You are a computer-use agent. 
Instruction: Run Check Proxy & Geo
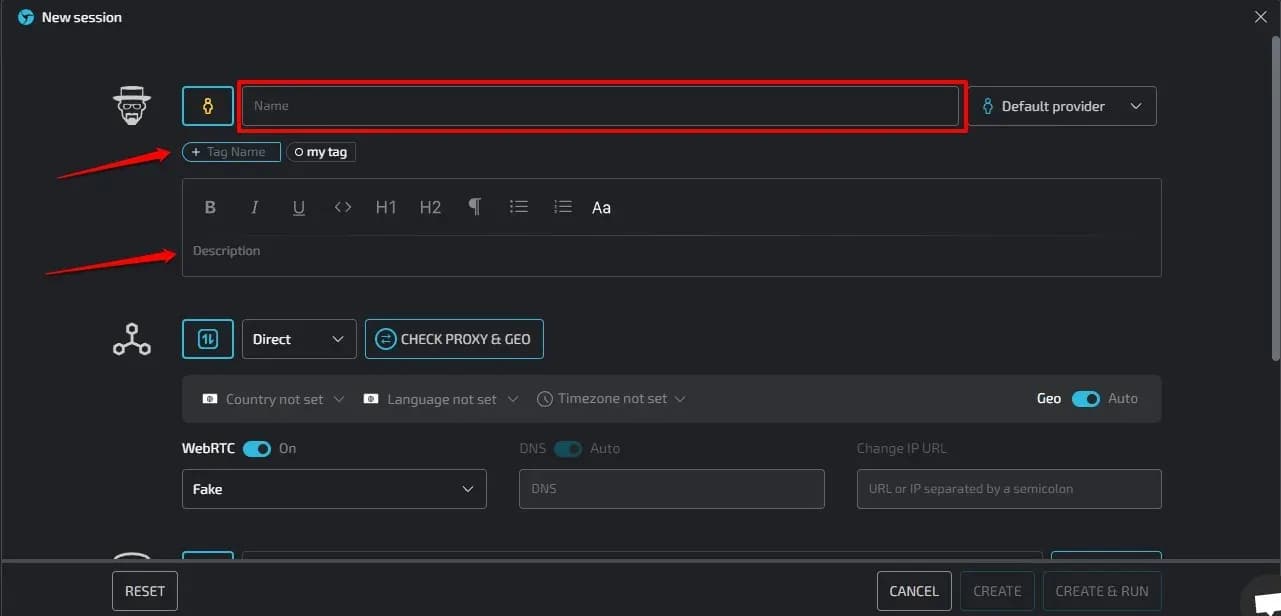point(454,339)
